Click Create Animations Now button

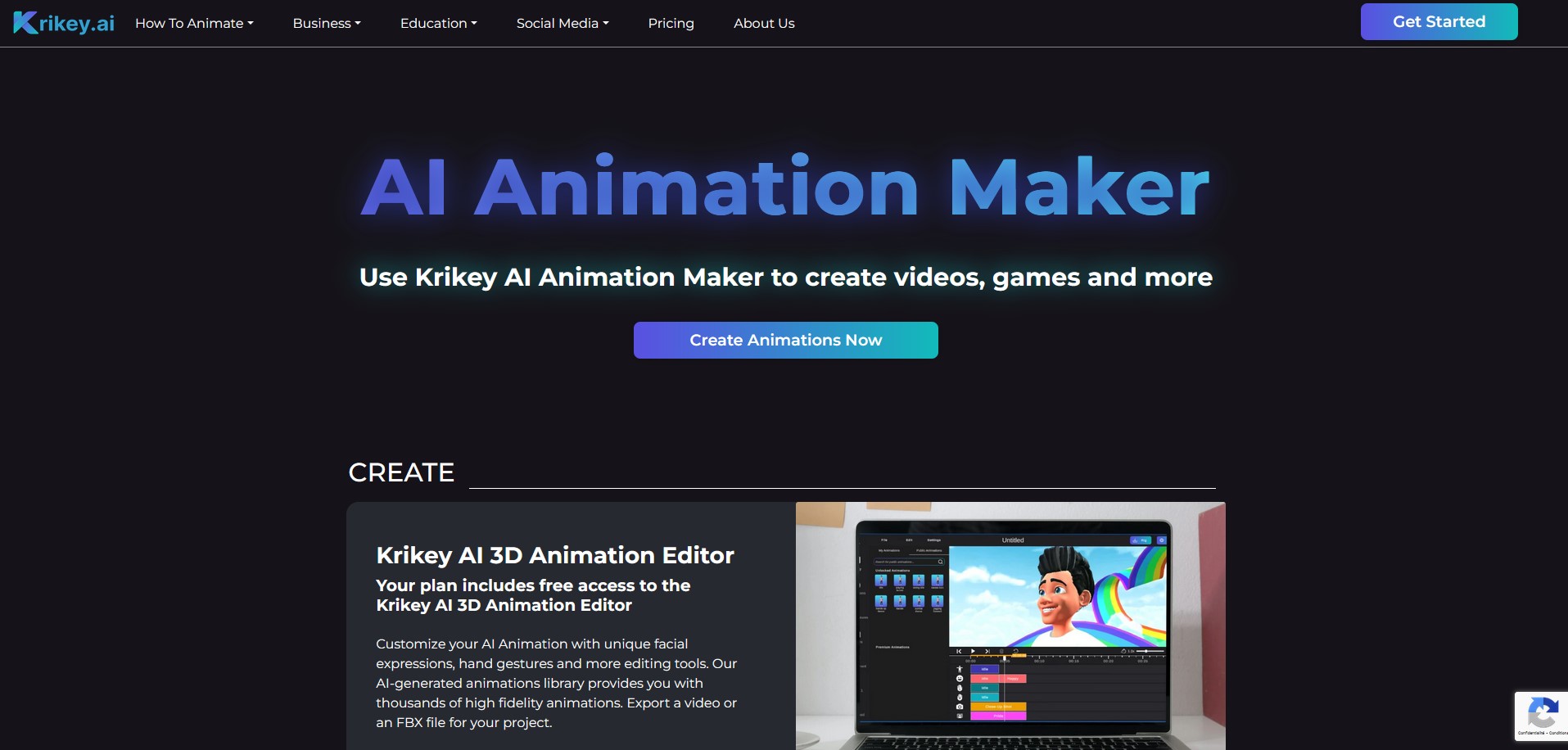[785, 340]
